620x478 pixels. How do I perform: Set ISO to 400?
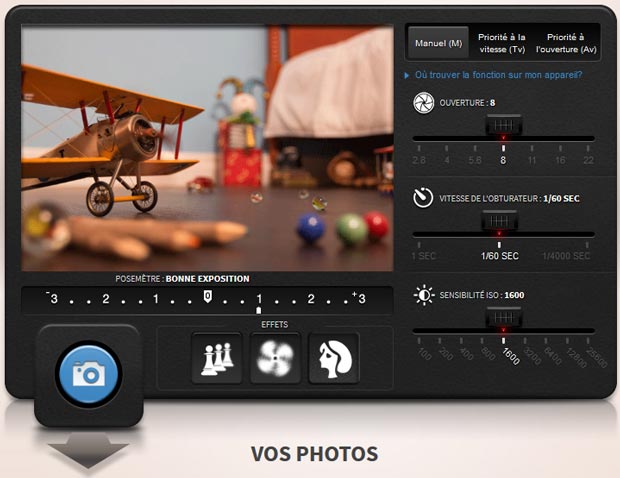467,353
